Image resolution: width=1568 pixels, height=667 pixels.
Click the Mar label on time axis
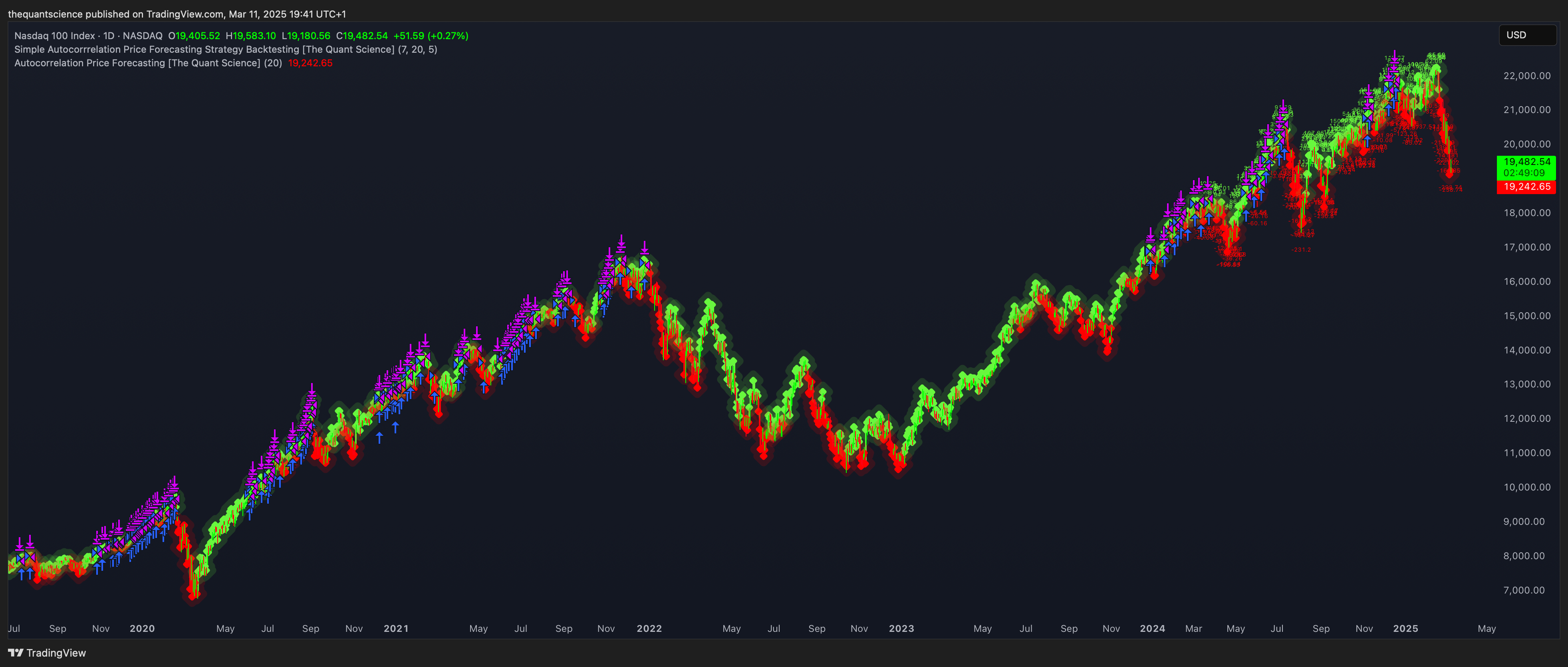pos(1194,629)
